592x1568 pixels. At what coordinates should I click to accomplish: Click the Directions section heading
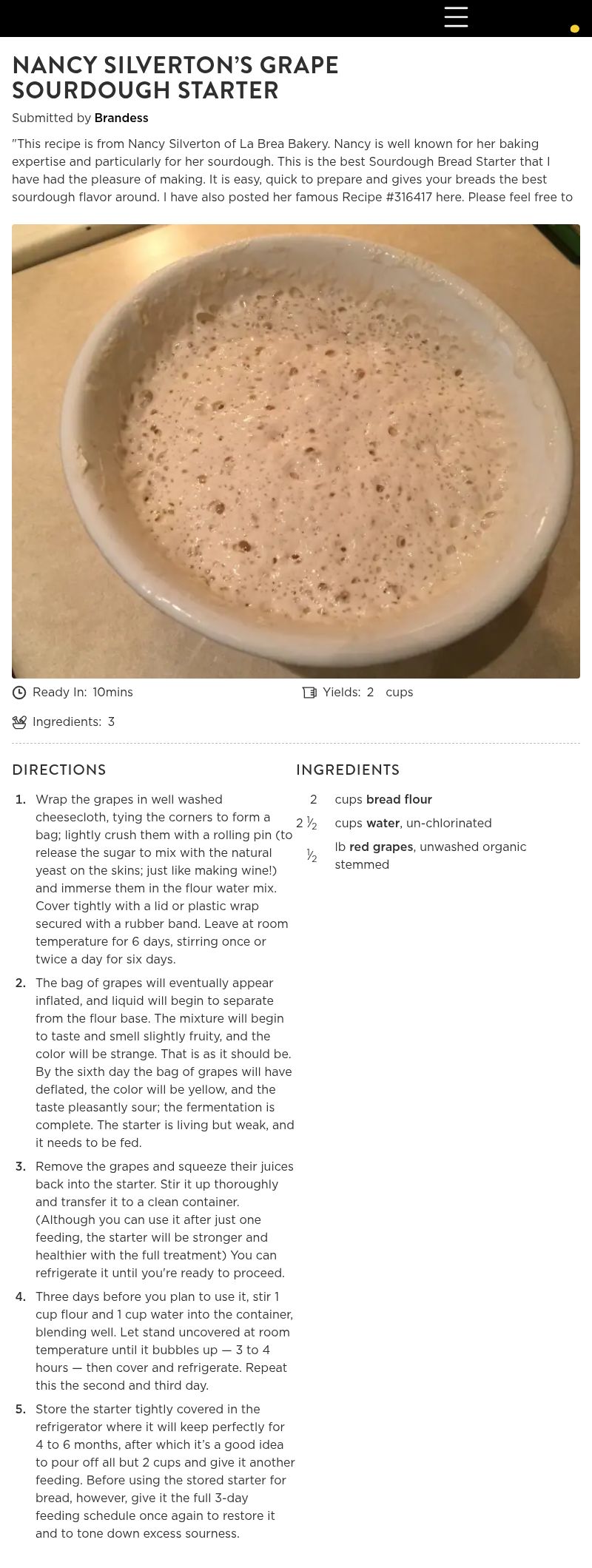click(x=59, y=770)
